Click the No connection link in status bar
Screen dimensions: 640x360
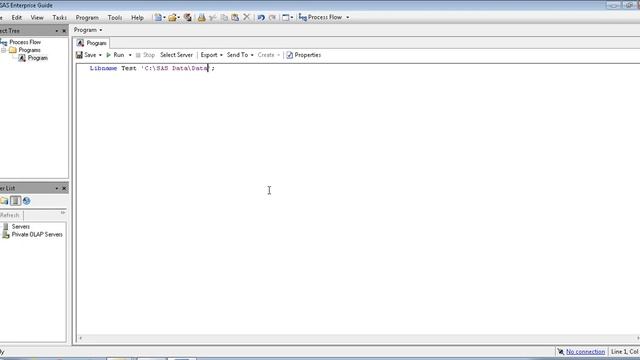point(585,351)
